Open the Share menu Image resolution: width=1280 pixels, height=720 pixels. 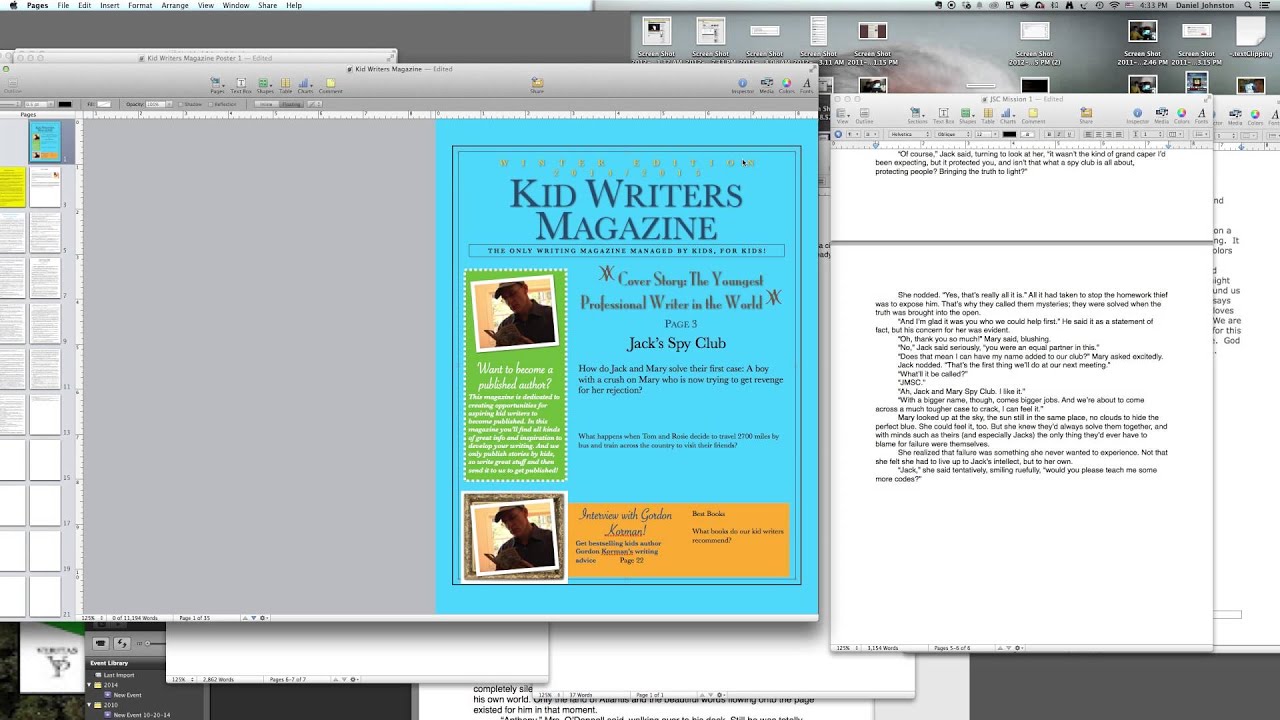268,5
